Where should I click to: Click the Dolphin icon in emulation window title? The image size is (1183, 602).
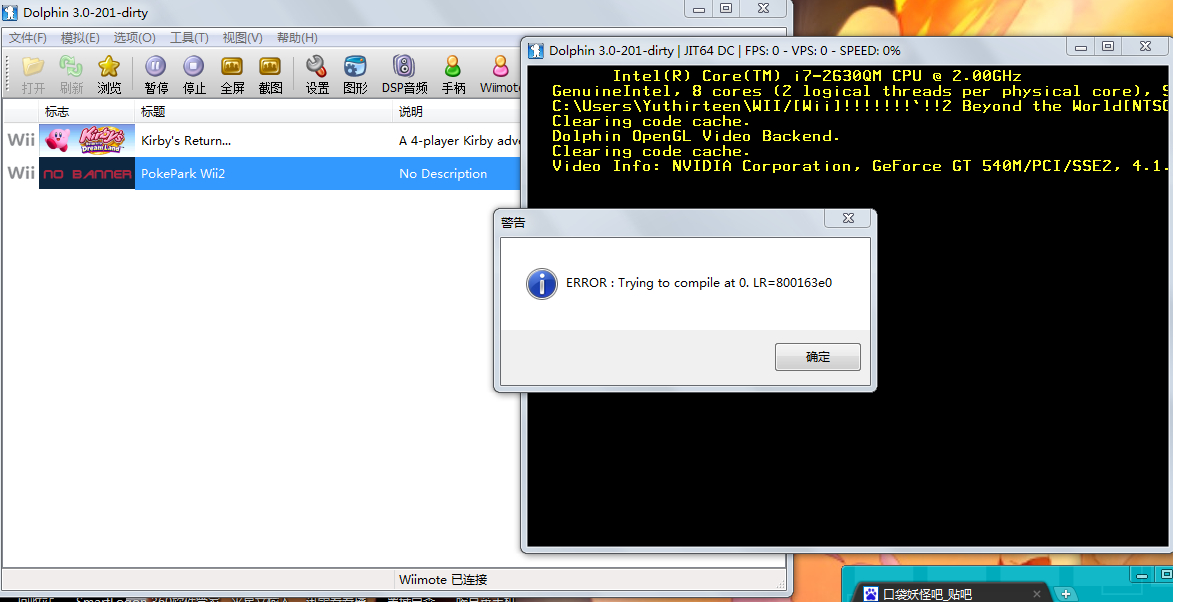pos(536,51)
